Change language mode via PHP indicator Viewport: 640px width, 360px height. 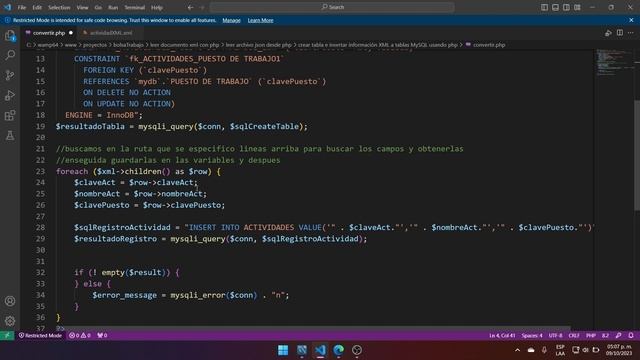(x=591, y=336)
